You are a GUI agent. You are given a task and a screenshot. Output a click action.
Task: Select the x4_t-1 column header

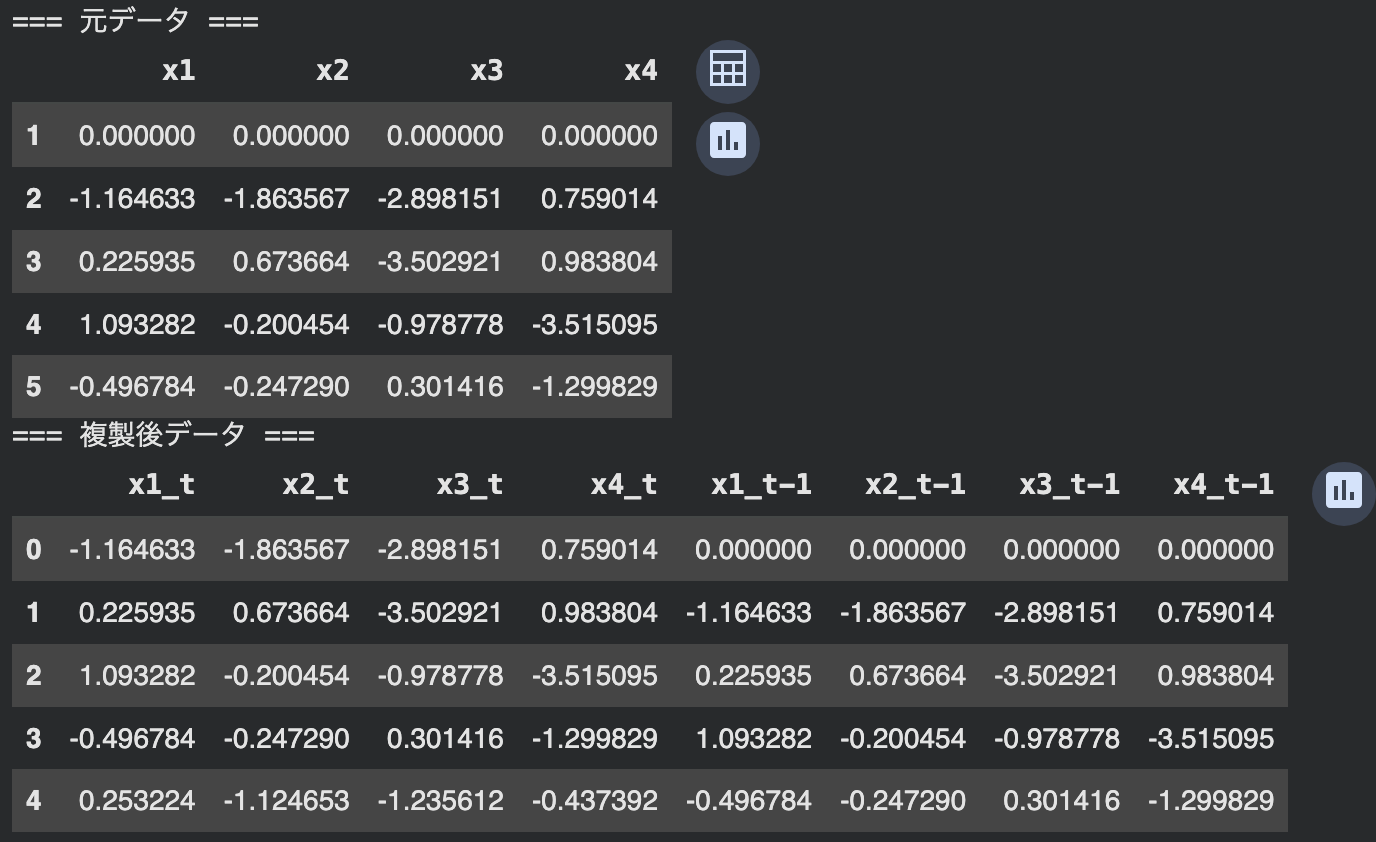[1222, 485]
